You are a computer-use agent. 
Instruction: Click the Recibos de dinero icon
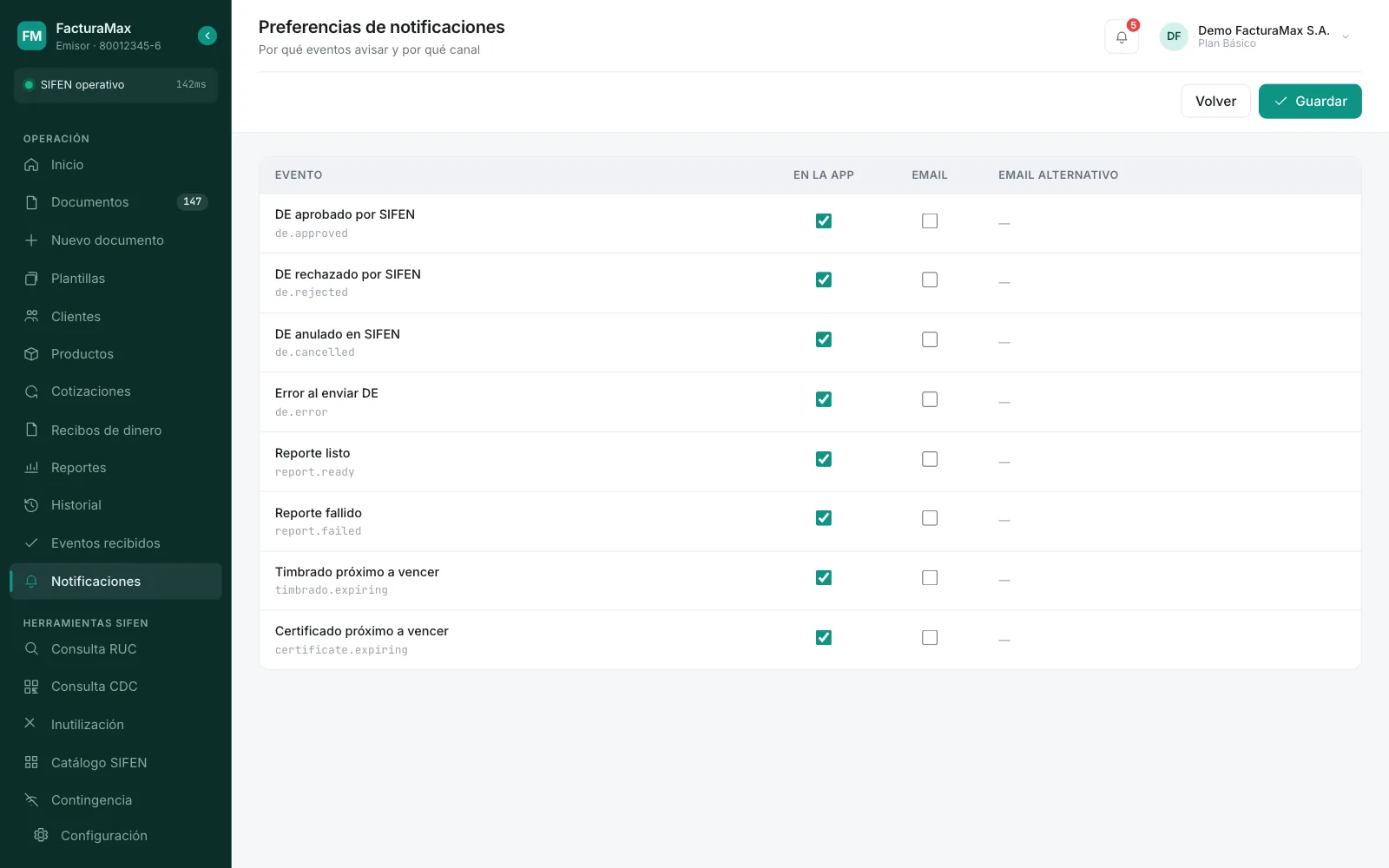pyautogui.click(x=31, y=430)
